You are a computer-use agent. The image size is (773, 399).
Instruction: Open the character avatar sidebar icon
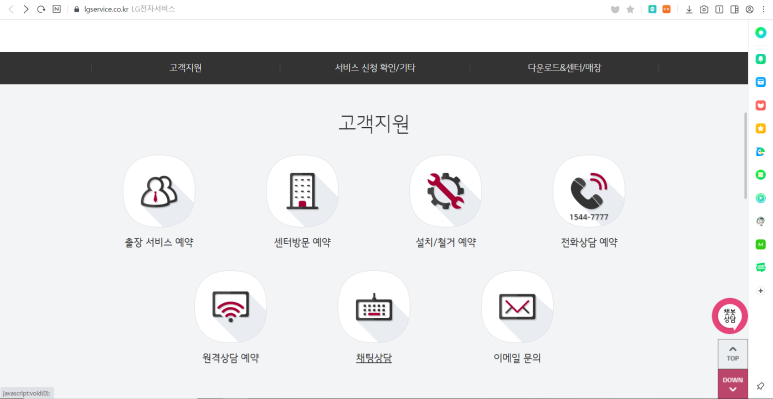coord(761,221)
